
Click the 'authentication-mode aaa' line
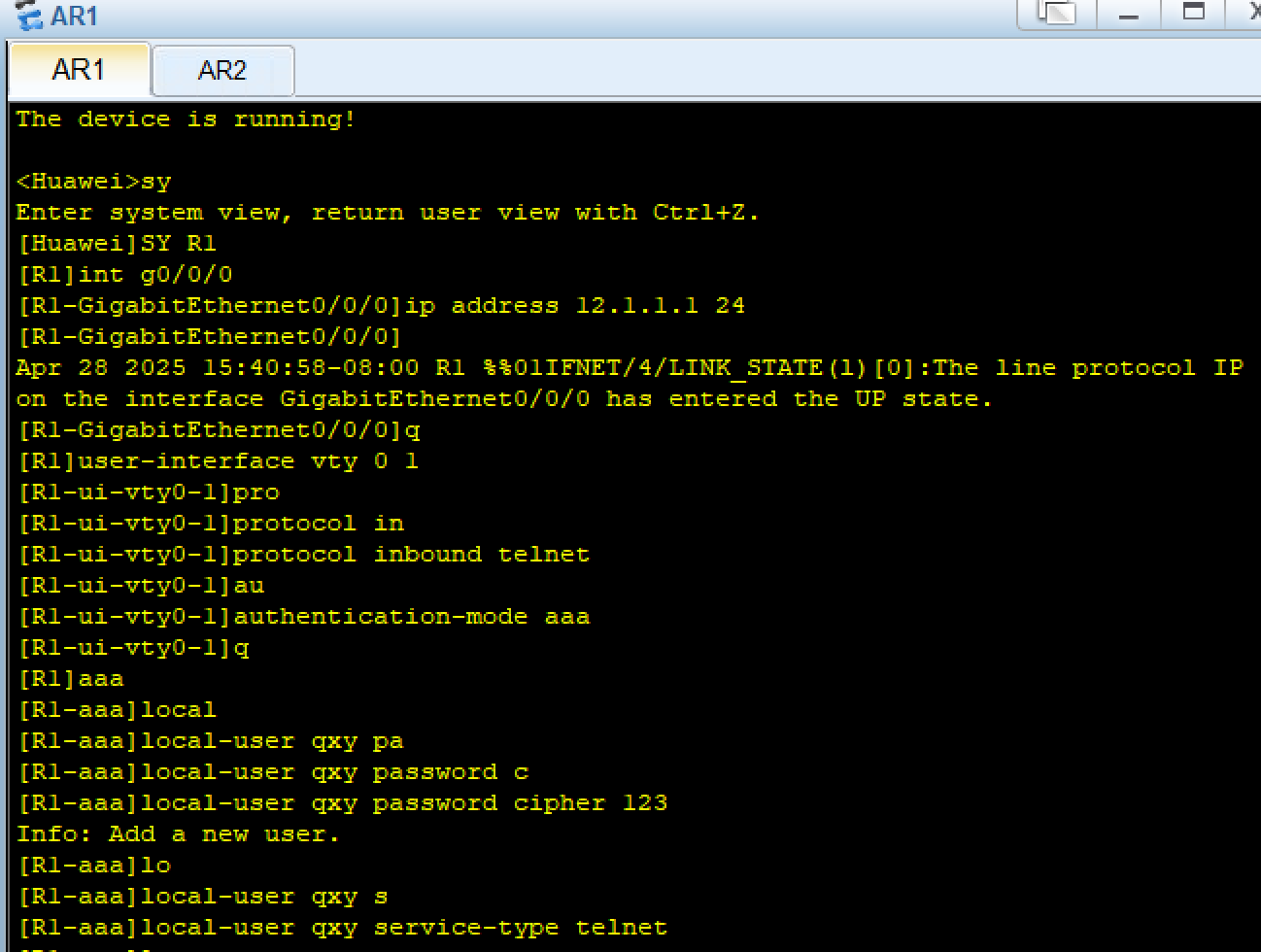click(303, 617)
